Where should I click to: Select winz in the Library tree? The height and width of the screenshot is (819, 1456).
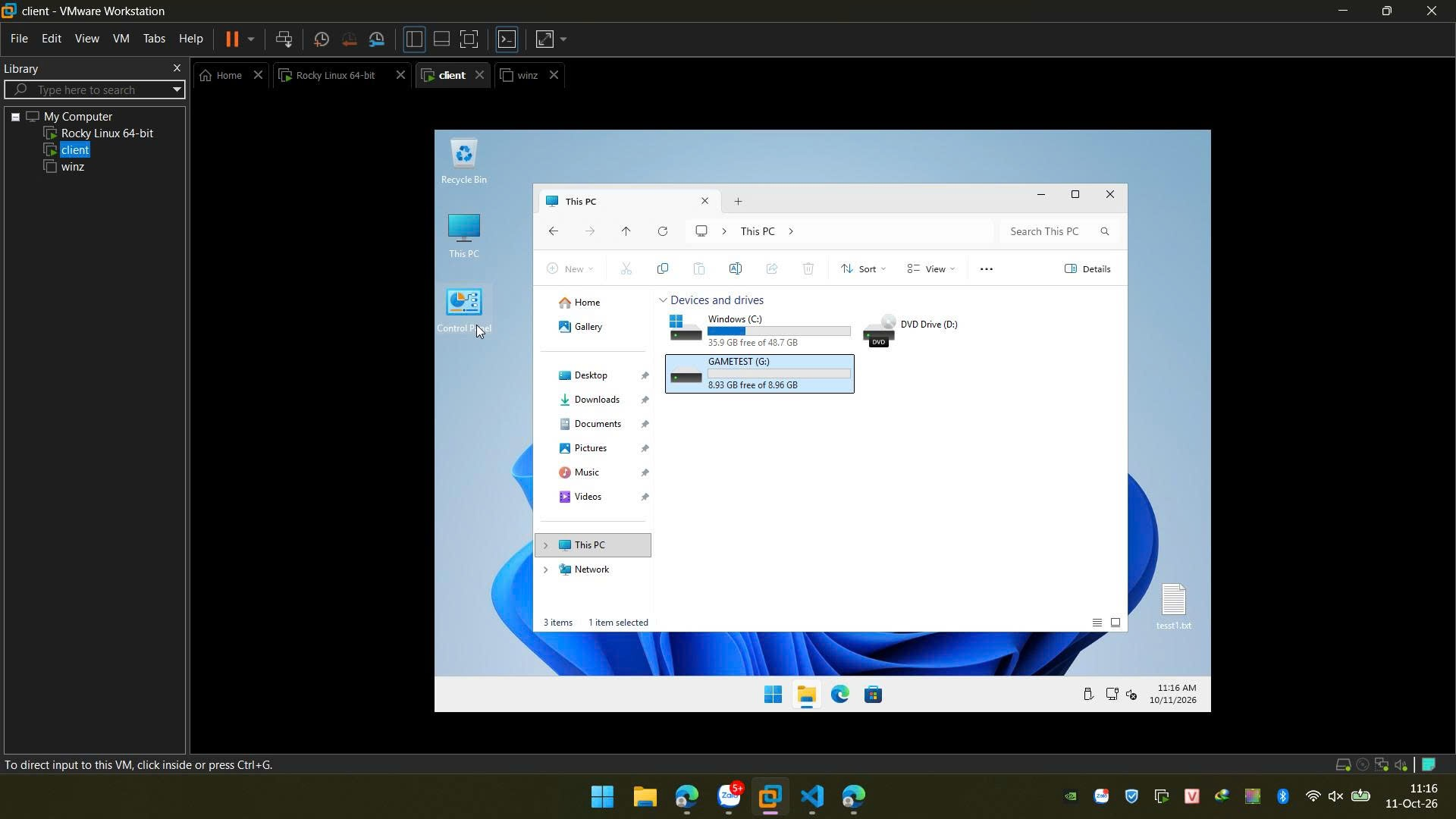(72, 167)
